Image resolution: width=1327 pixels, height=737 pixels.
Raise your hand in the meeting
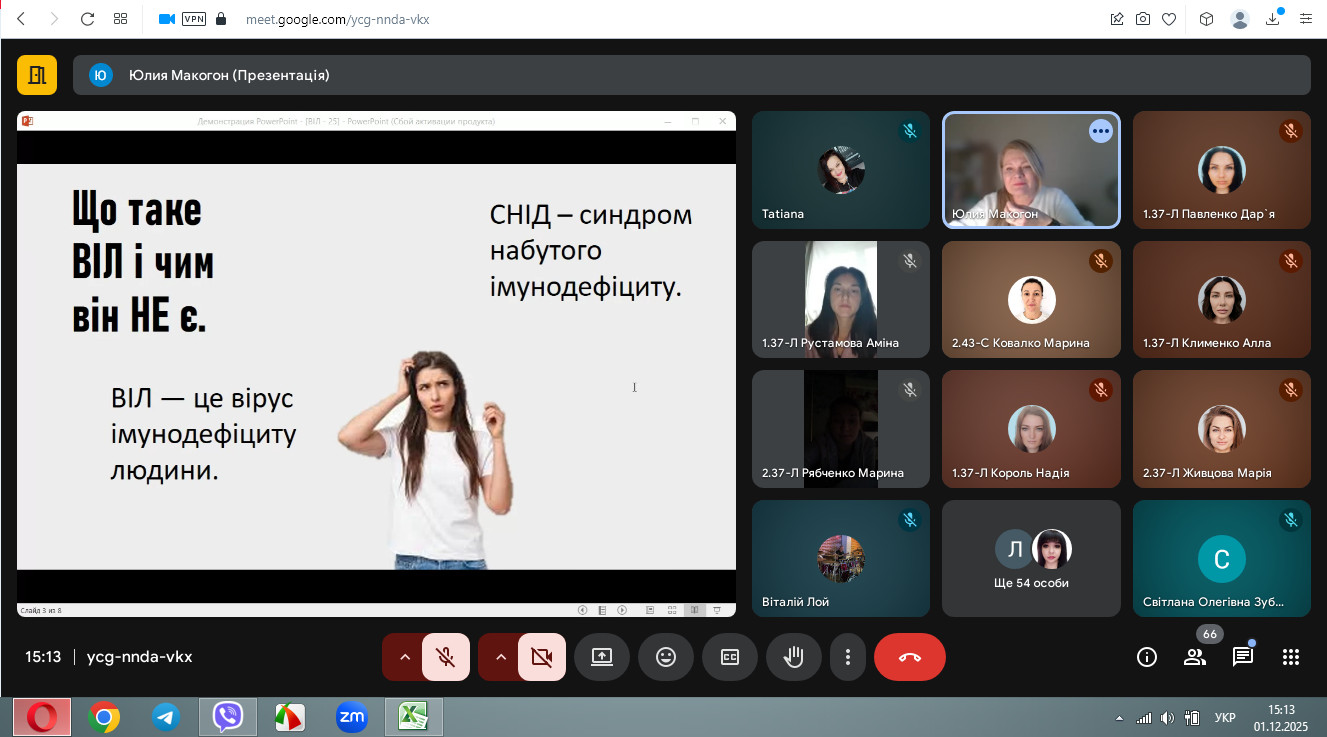[793, 657]
